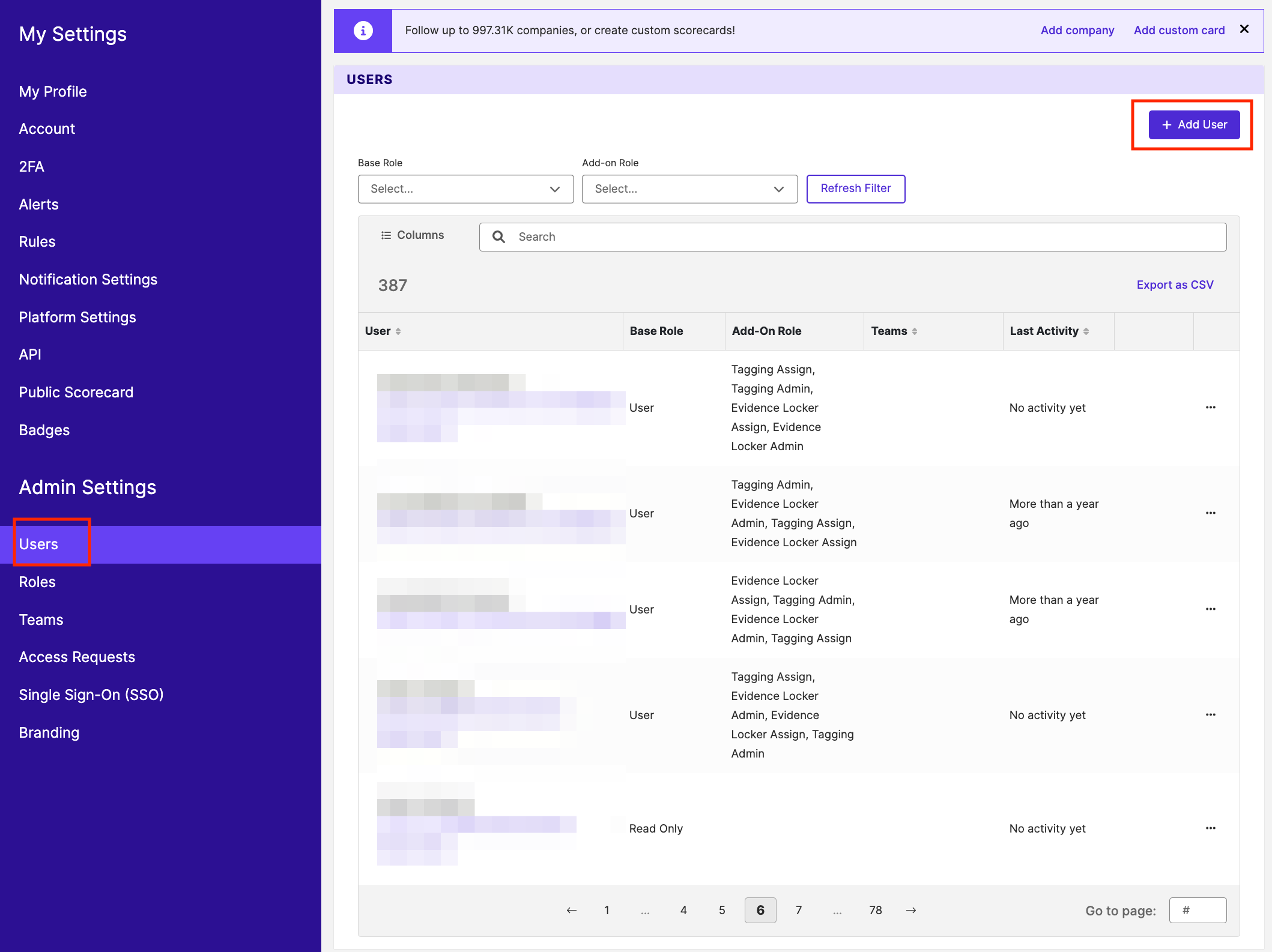Dismiss the scorecards banner with the X
The image size is (1272, 952).
(1244, 29)
